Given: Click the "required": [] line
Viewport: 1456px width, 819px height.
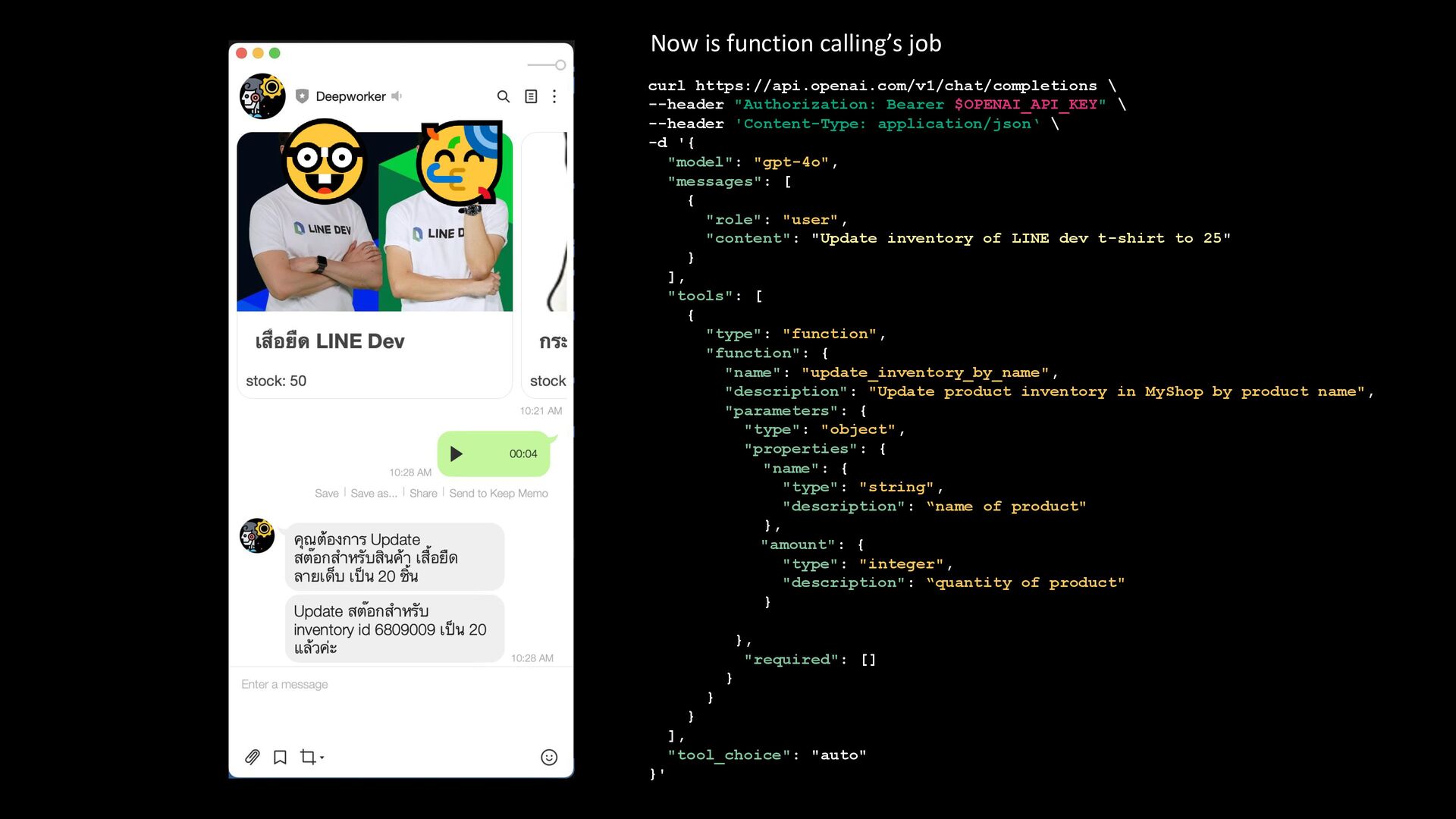Looking at the screenshot, I should [810, 660].
